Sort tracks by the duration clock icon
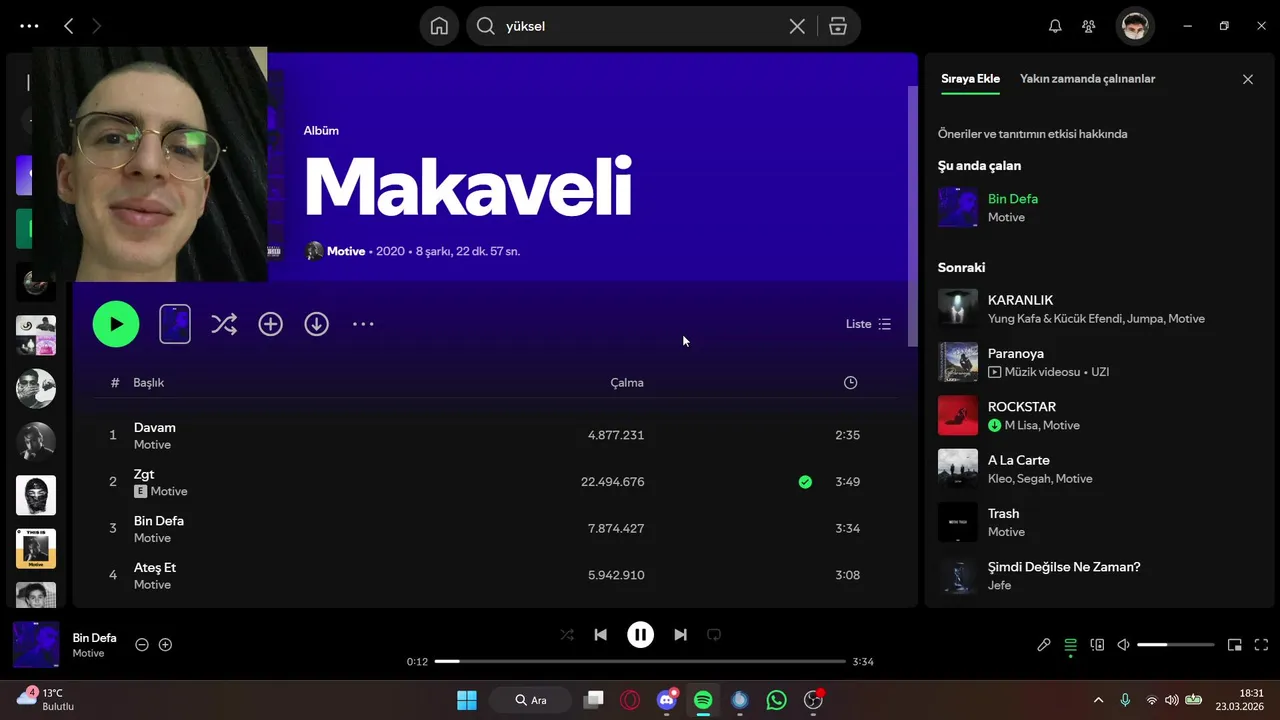 click(850, 382)
